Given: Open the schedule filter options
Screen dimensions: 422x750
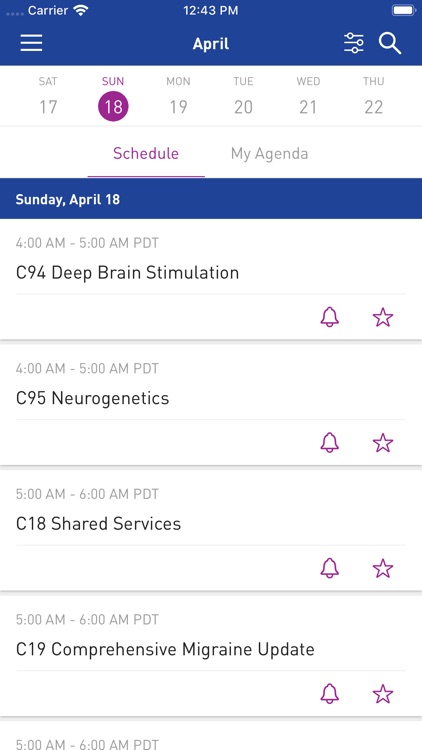Looking at the screenshot, I should click(x=354, y=44).
